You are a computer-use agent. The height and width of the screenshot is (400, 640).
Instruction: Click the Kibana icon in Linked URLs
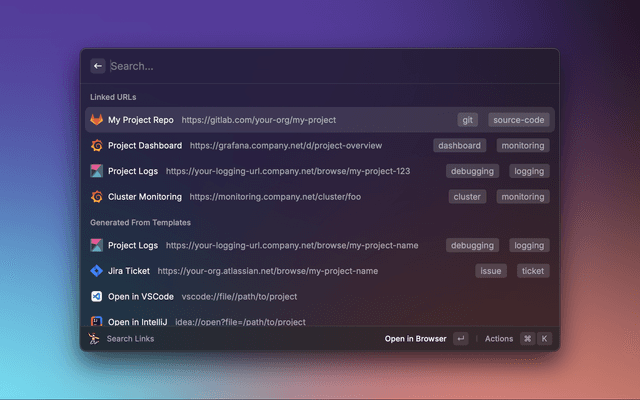pyautogui.click(x=96, y=171)
